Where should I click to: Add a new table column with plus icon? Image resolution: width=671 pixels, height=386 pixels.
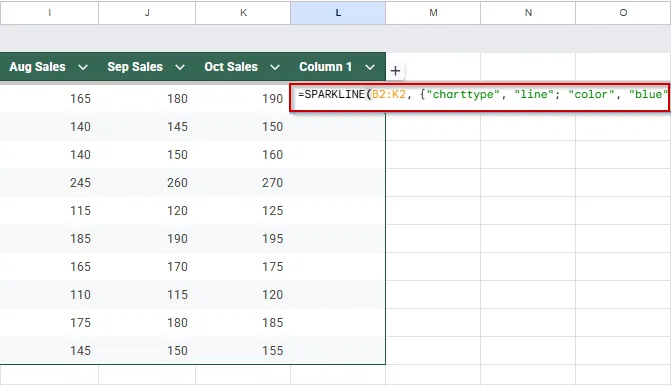point(395,71)
